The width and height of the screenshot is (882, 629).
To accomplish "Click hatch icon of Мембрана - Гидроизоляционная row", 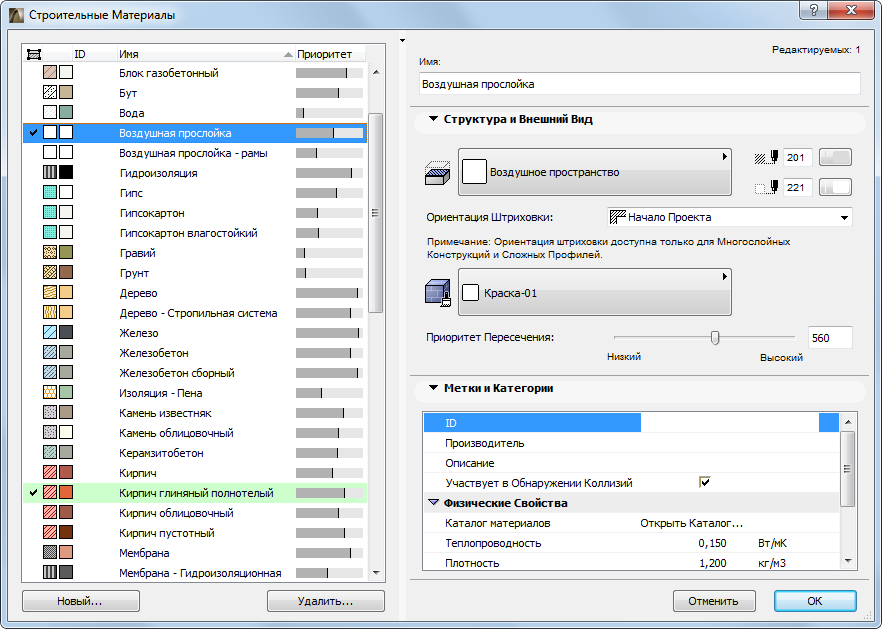I will [50, 572].
